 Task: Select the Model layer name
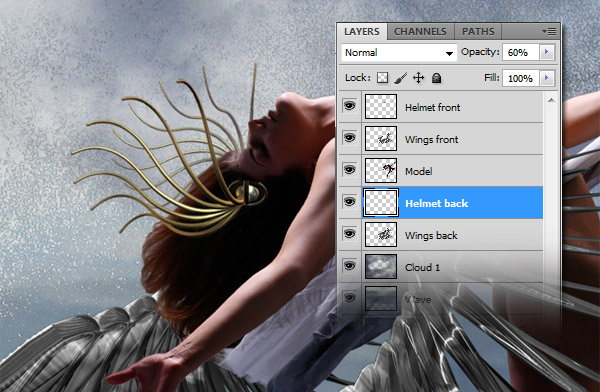click(419, 171)
